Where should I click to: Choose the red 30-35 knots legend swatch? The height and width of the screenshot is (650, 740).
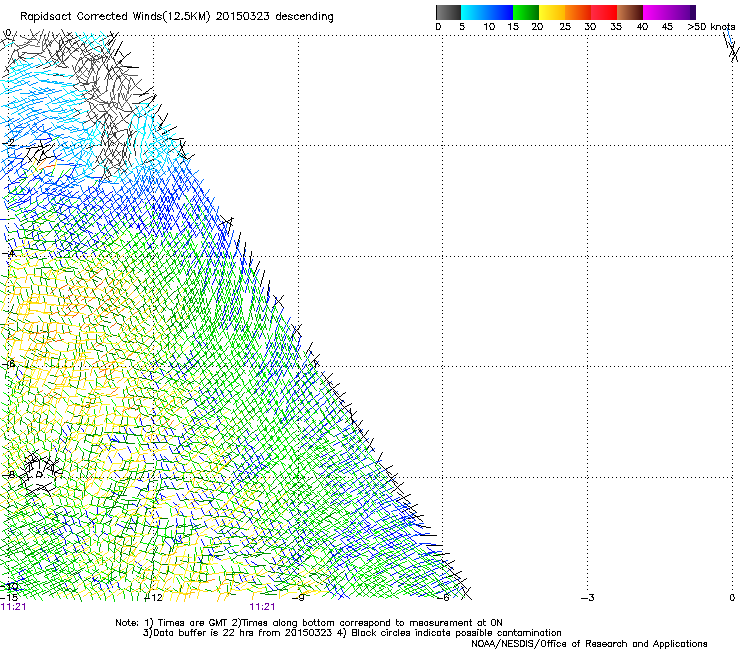604,12
